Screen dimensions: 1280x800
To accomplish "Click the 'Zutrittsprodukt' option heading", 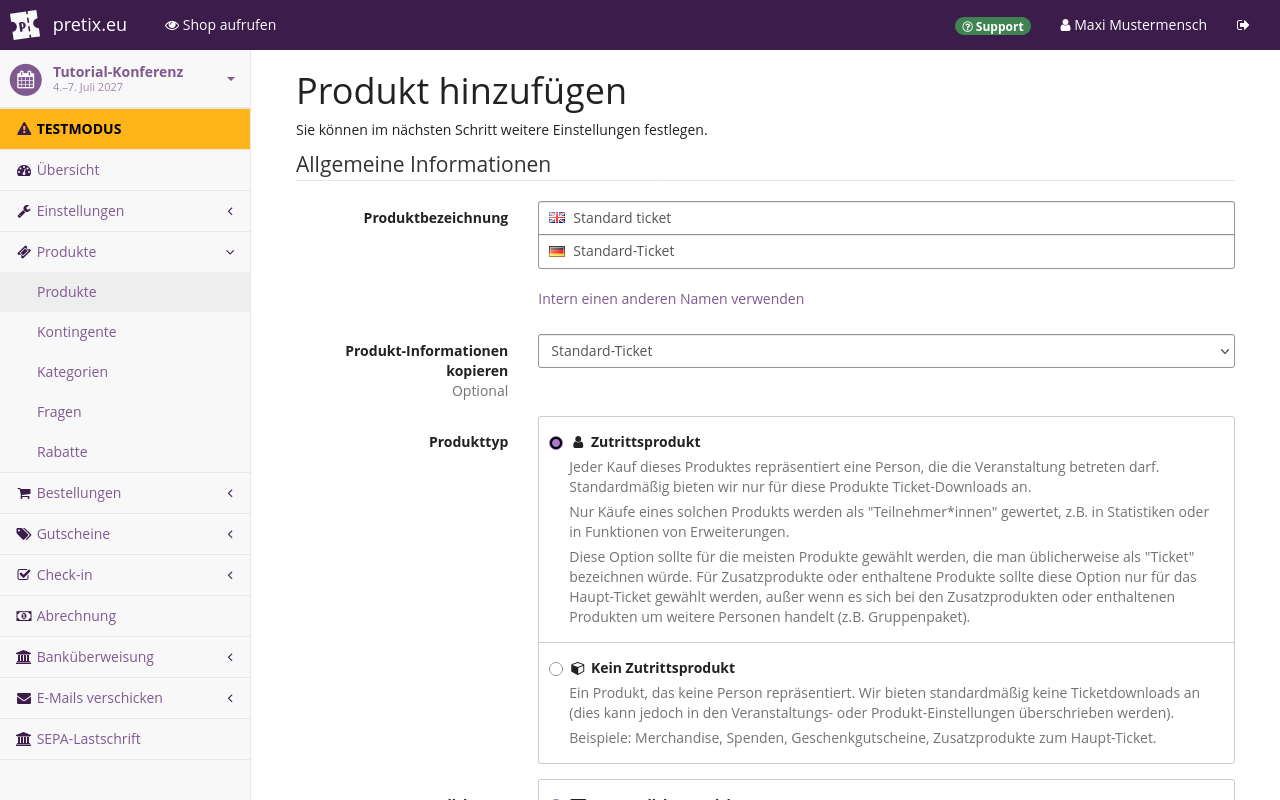I will [x=645, y=442].
